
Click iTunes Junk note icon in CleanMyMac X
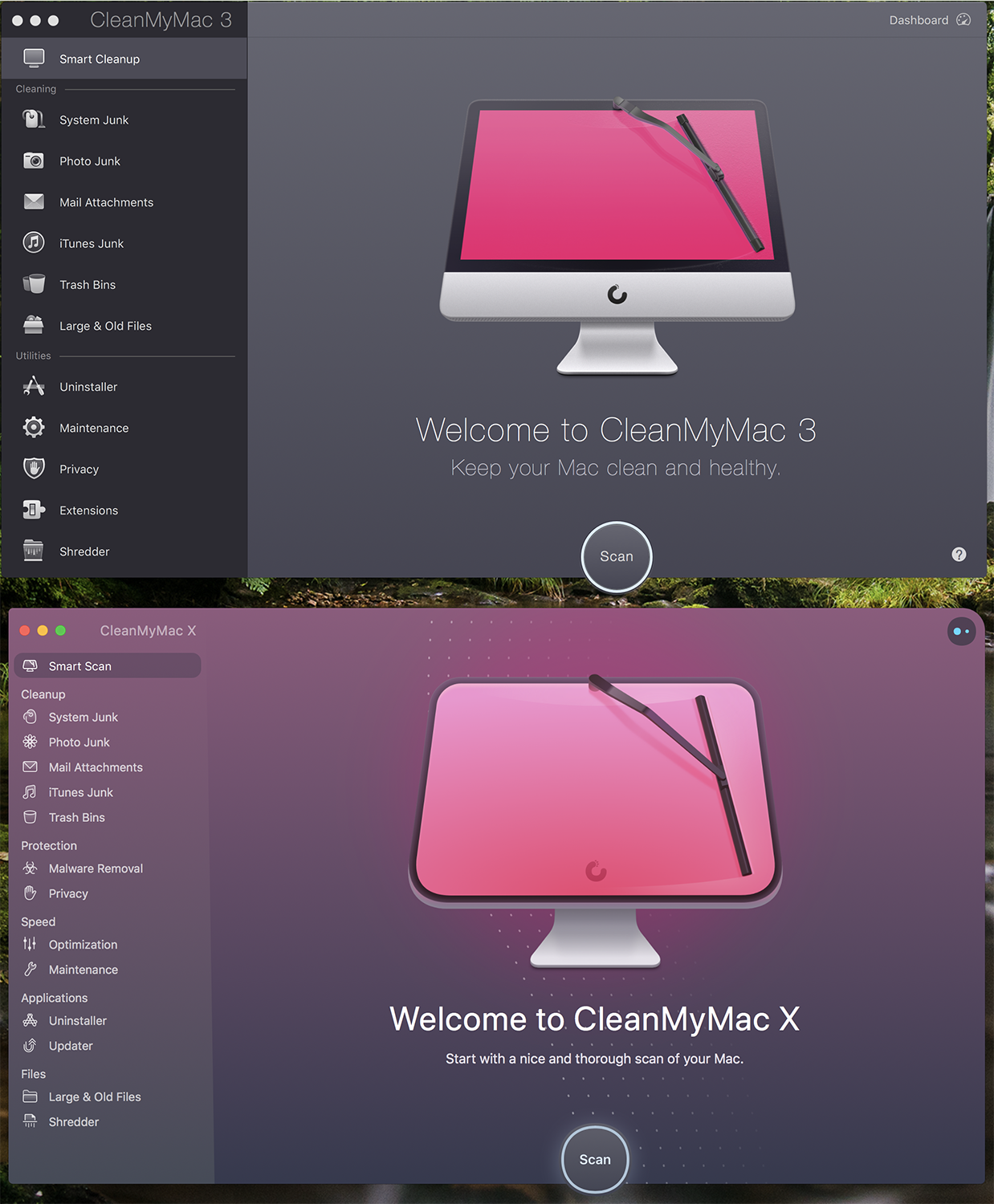pos(30,791)
